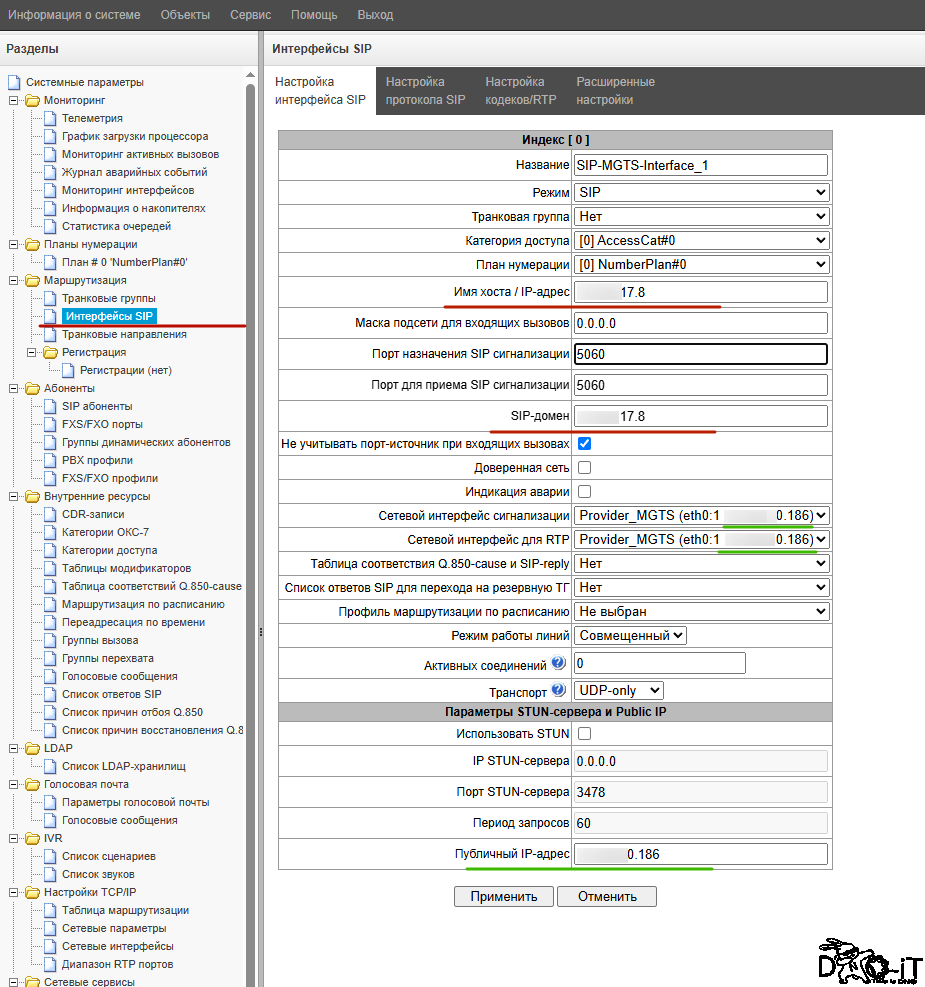Click the Название input field
The height and width of the screenshot is (987, 925).
point(701,165)
